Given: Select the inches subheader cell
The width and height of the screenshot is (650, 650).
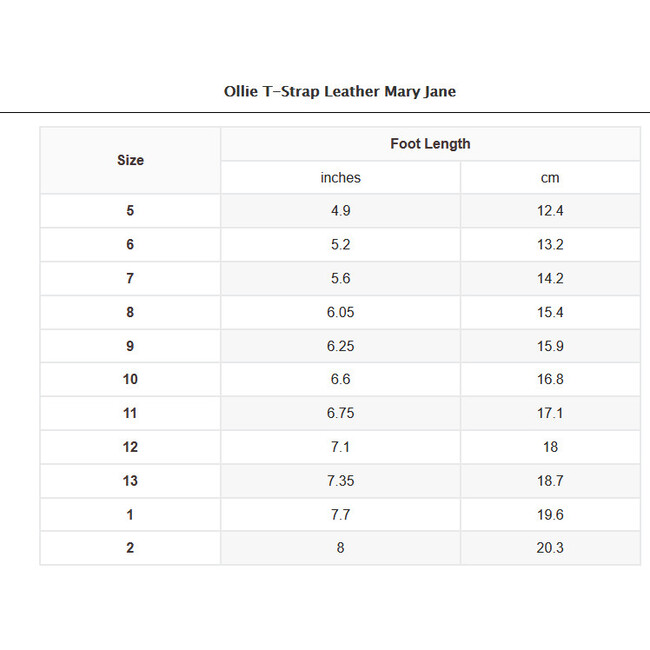Looking at the screenshot, I should pyautogui.click(x=340, y=178).
